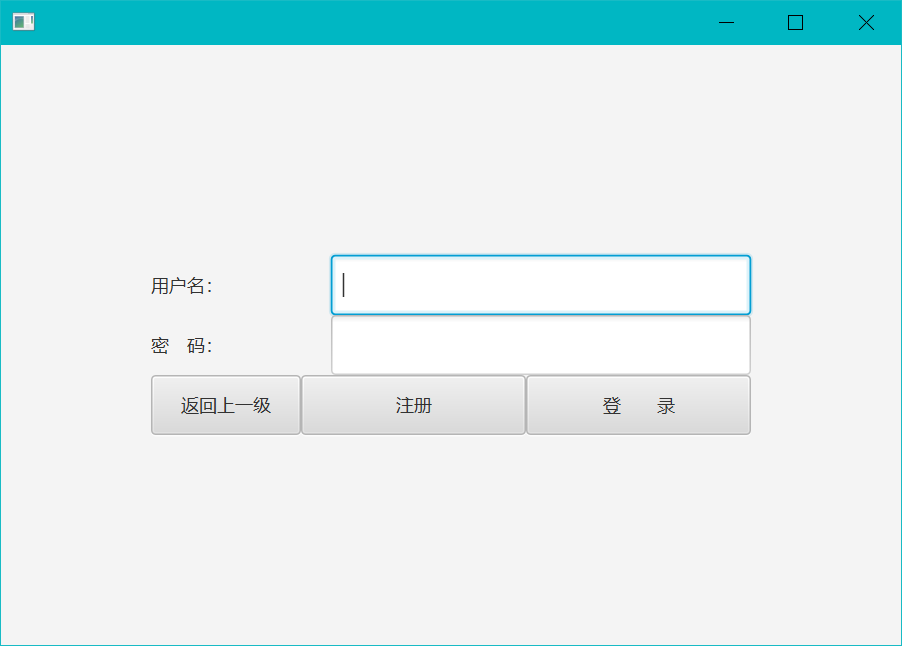
Task: Click the 用户名: label text
Action: point(182,285)
